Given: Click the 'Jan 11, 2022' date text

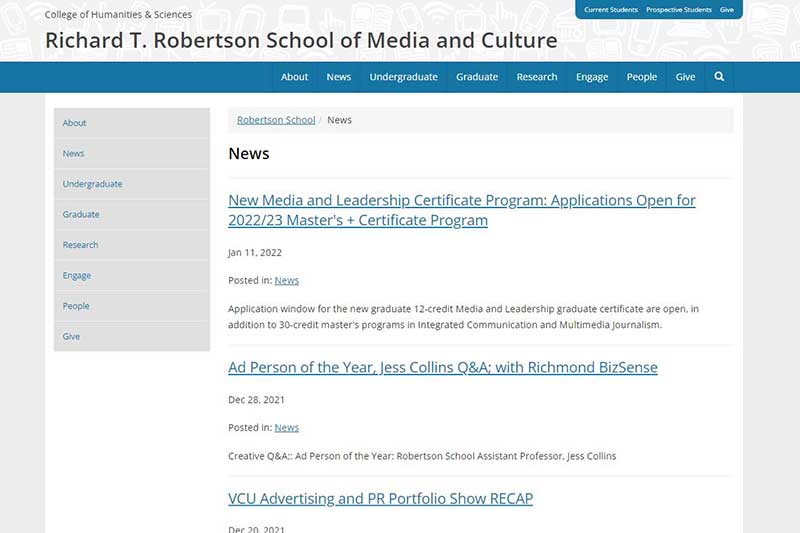Looking at the screenshot, I should (255, 252).
